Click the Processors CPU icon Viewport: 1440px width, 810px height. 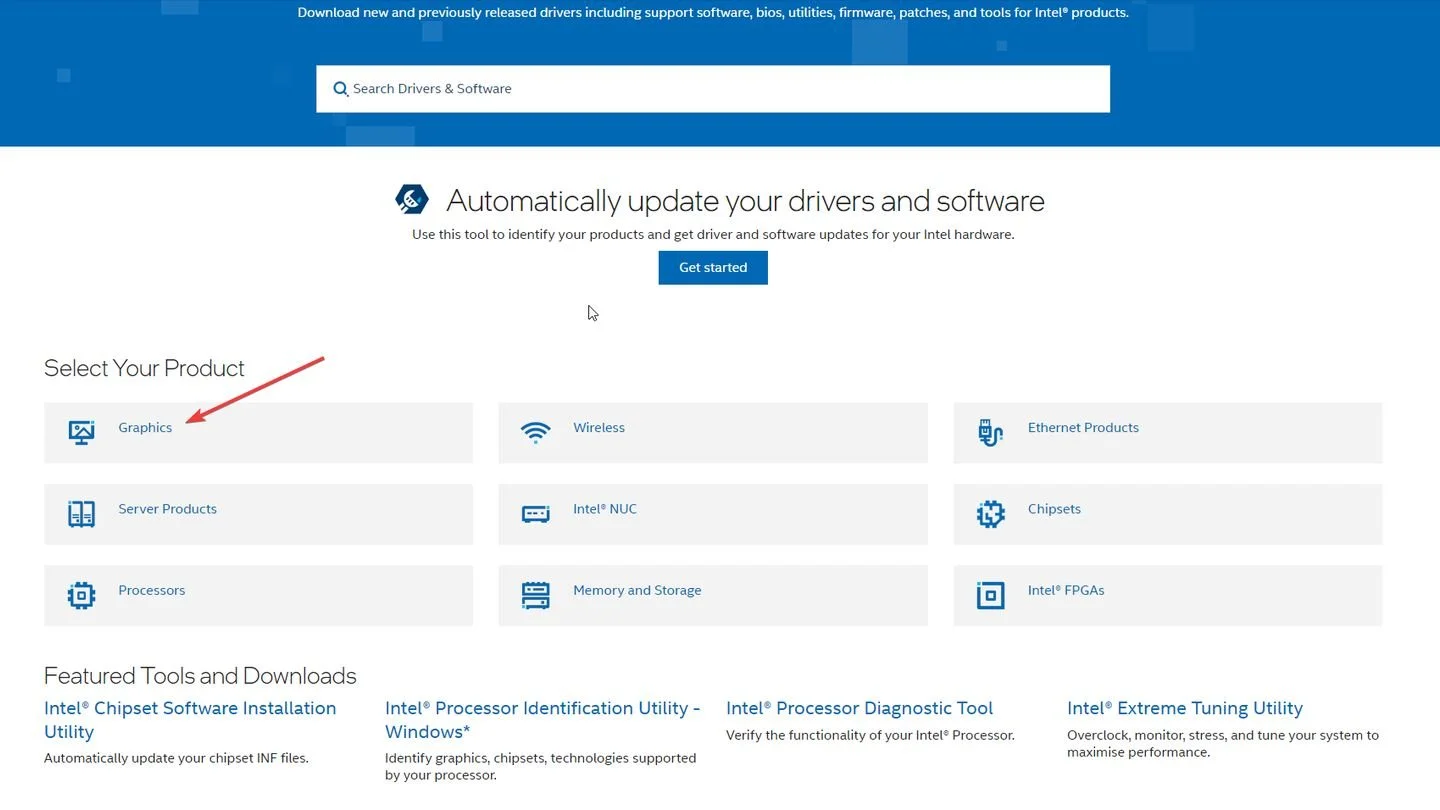pos(81,596)
